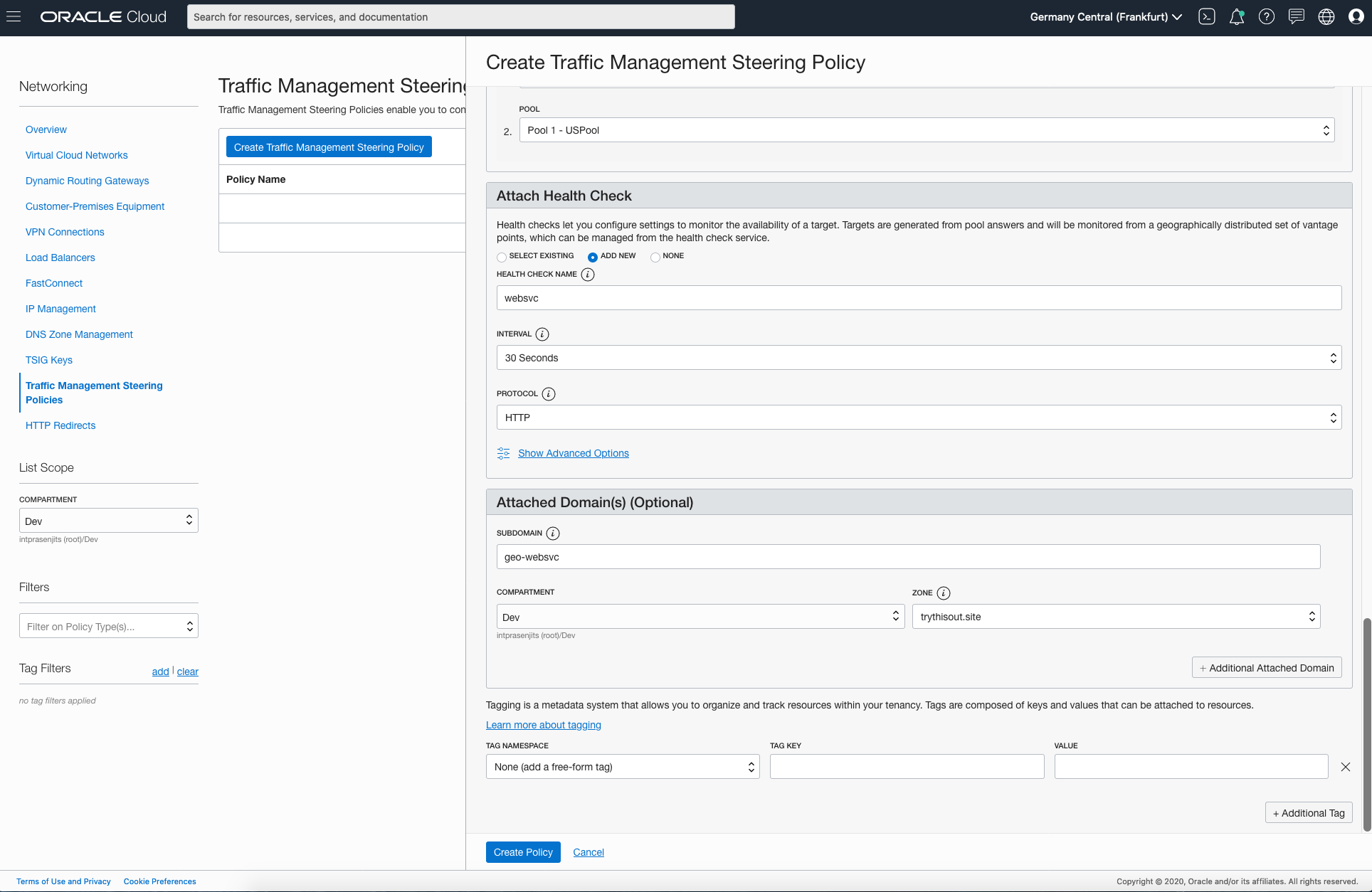Remove the tag row with X icon

pyautogui.click(x=1345, y=767)
